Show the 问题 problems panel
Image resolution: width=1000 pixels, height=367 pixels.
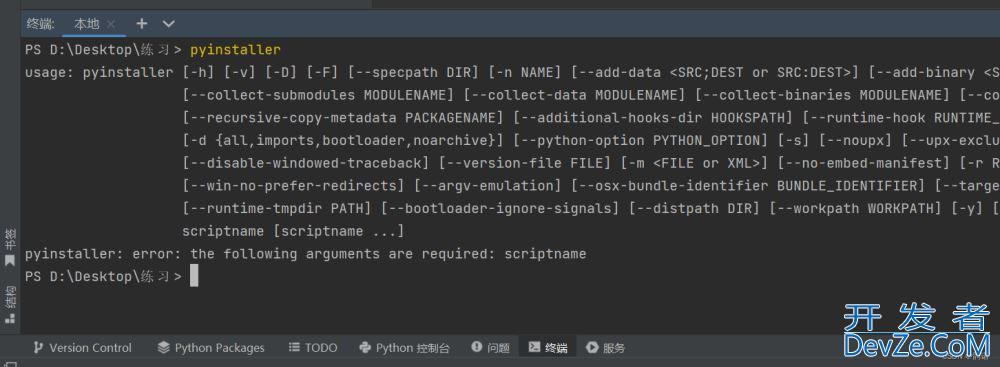[x=490, y=348]
